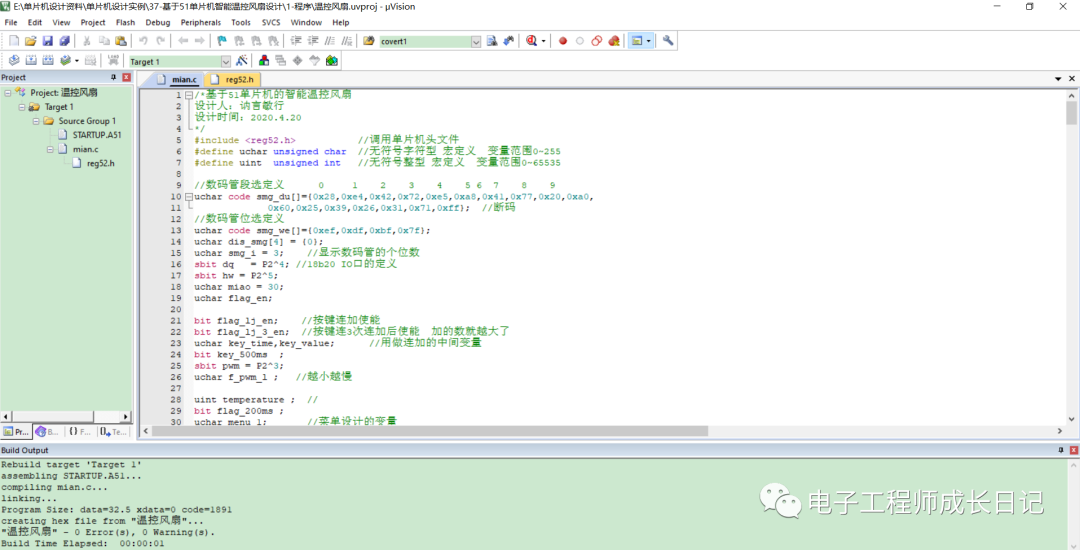
Task: Open the Peripherals menu
Action: tap(201, 22)
